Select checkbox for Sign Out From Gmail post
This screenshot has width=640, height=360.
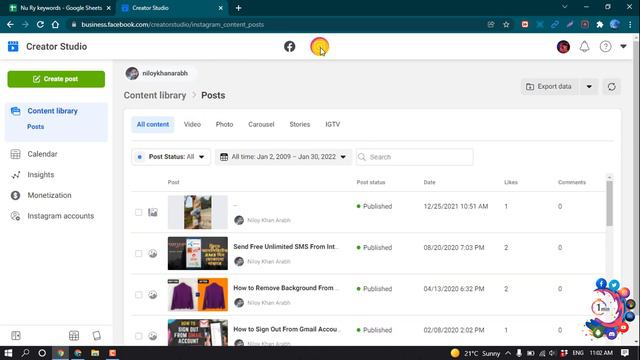coord(138,336)
